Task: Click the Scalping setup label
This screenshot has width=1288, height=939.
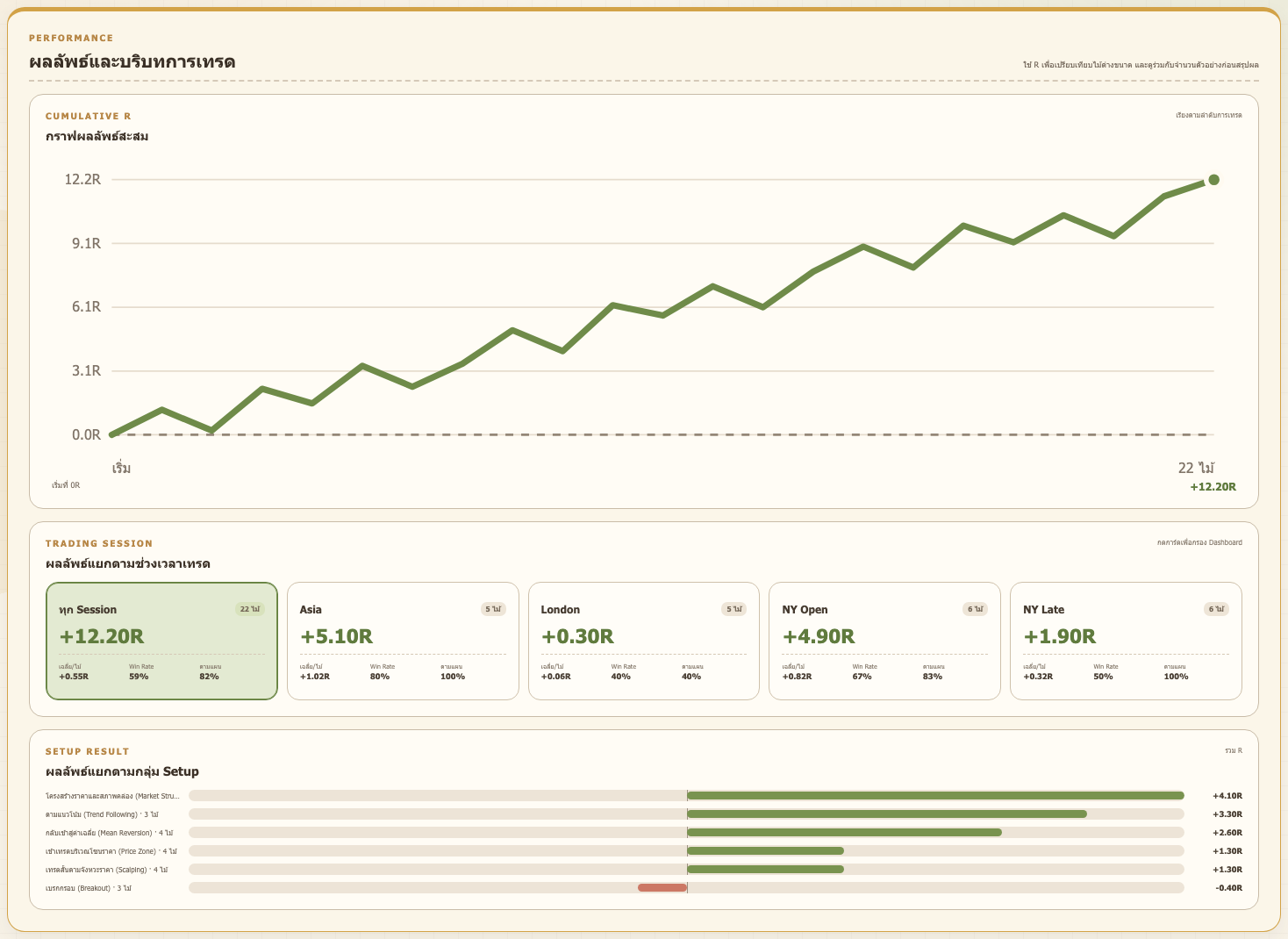Action: tap(106, 870)
